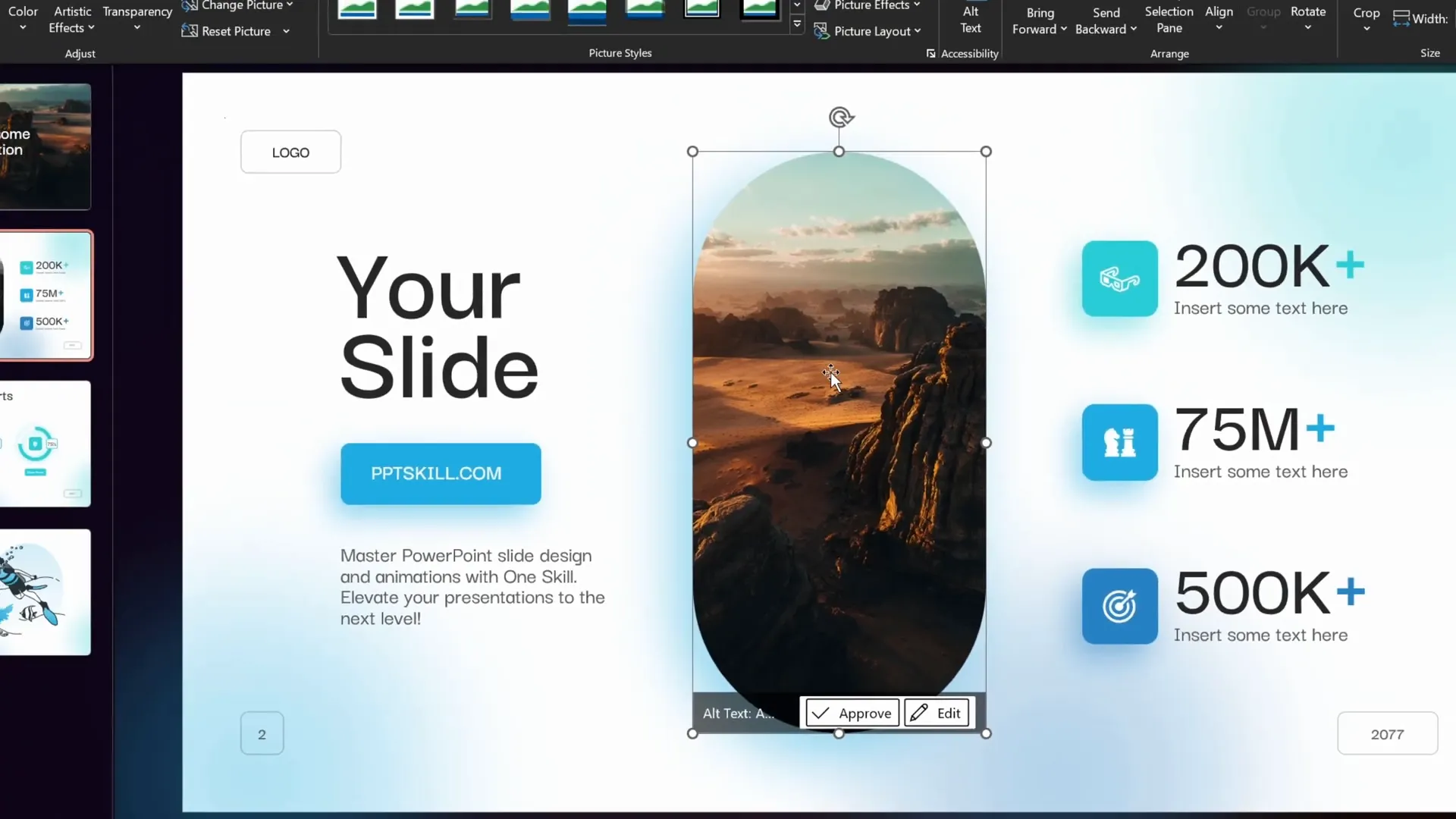Click the 75M+ figure text
This screenshot has width=1456, height=819.
click(x=1254, y=430)
